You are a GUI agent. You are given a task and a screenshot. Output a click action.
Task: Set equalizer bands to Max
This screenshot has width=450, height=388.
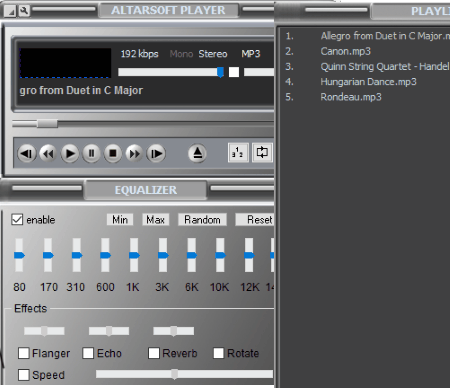tap(156, 220)
